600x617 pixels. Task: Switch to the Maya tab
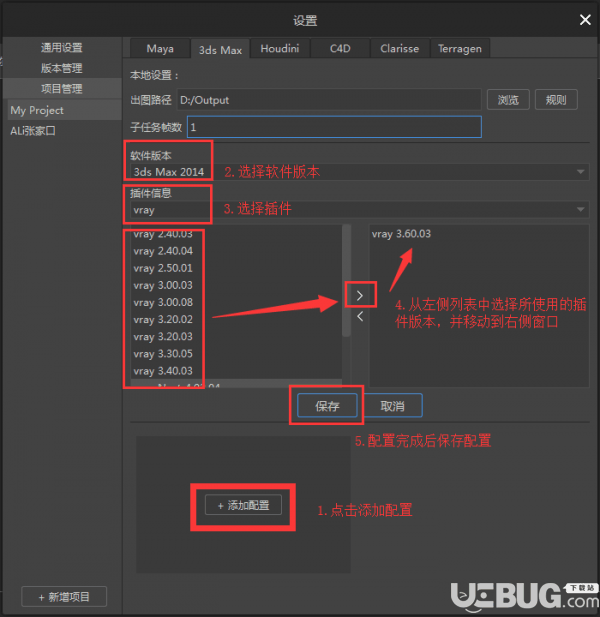160,48
